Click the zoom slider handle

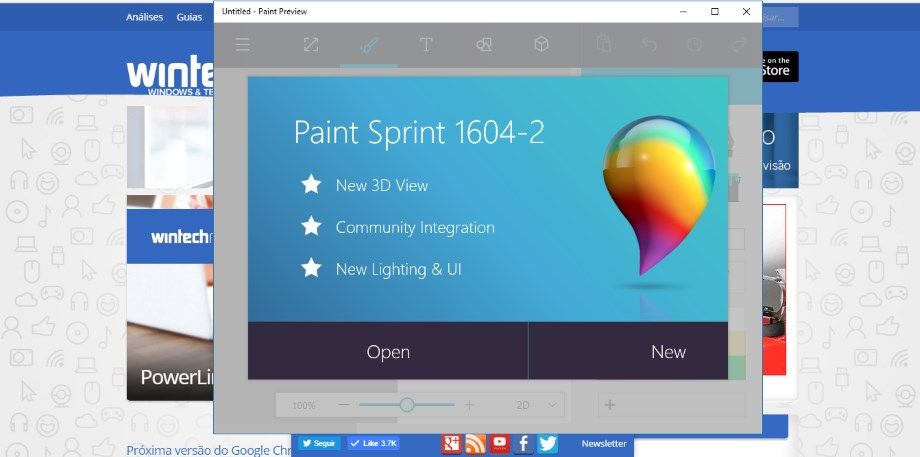pos(407,405)
